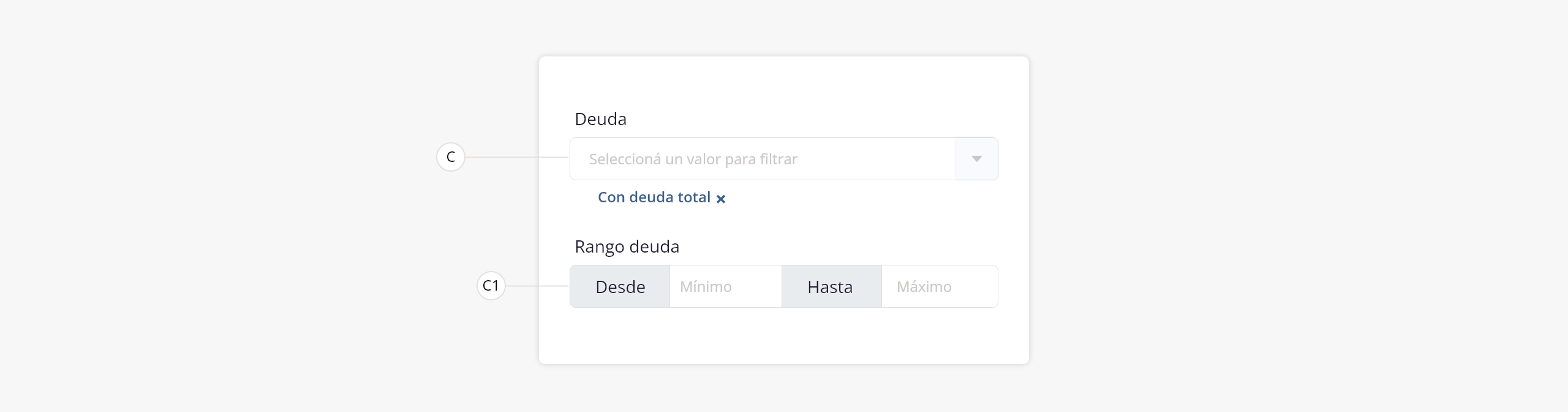The width and height of the screenshot is (1568, 412).
Task: Click the gray background below marker C1
Action: [491, 356]
